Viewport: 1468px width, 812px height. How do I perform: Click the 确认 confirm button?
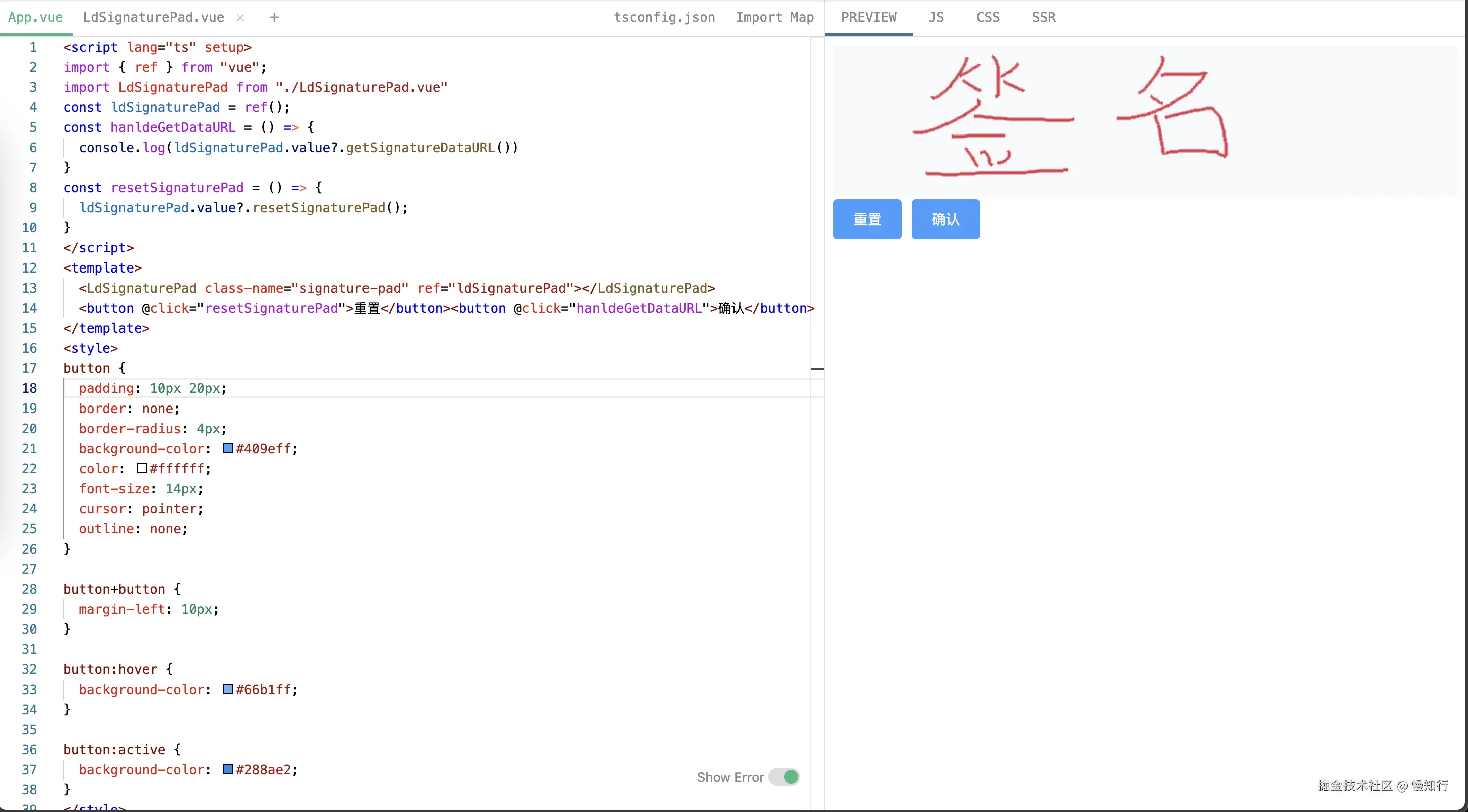tap(945, 219)
